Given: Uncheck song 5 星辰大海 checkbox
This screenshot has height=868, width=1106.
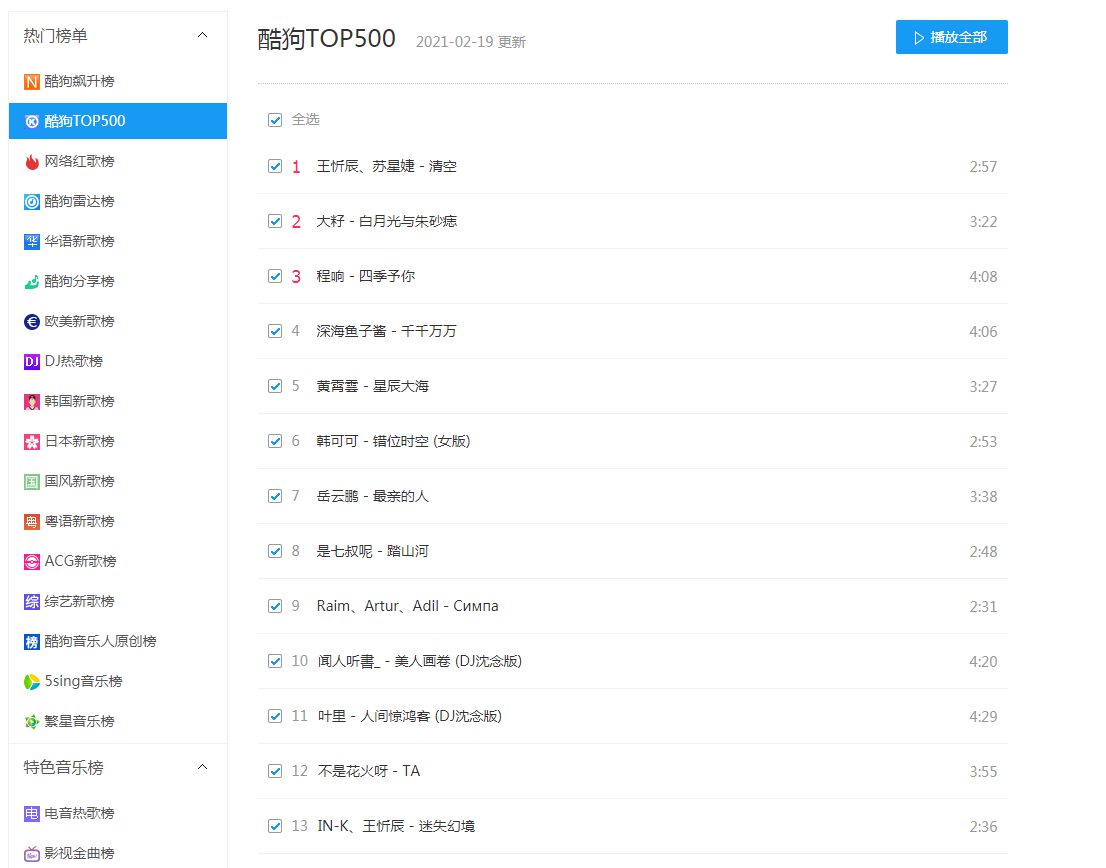Looking at the screenshot, I should click(x=275, y=386).
